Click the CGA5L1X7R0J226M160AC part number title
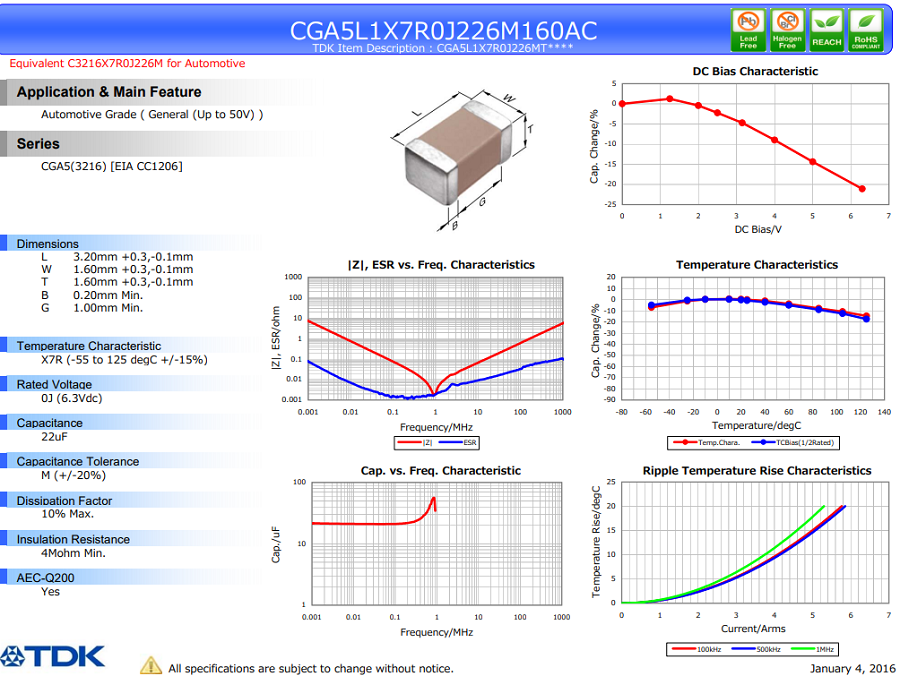The image size is (900, 676). (x=443, y=30)
